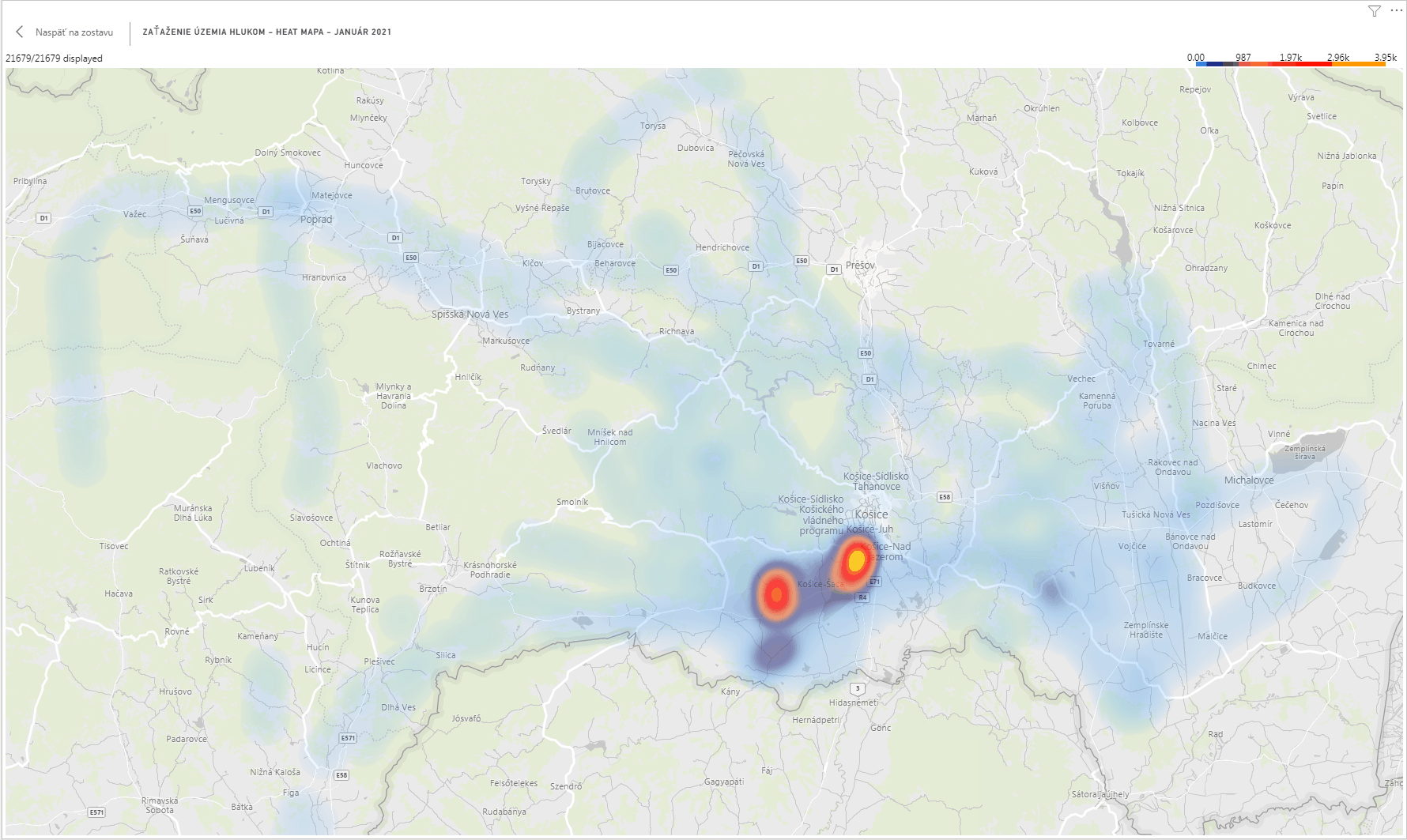
Task: Click E58 road shield east of Košice
Action: point(944,497)
